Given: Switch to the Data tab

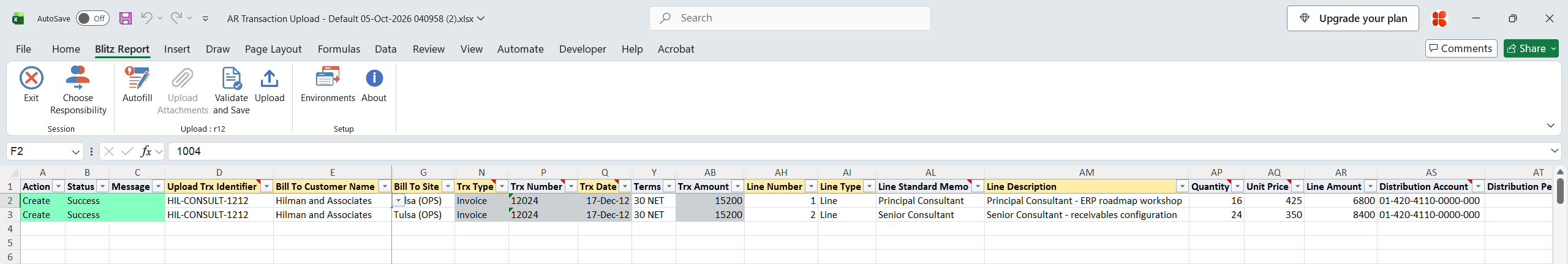Looking at the screenshot, I should tap(385, 49).
